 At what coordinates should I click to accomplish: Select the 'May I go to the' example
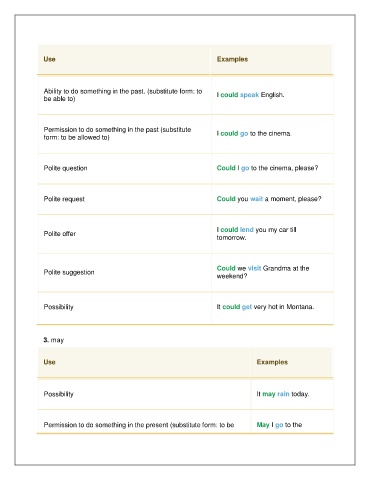[279, 425]
